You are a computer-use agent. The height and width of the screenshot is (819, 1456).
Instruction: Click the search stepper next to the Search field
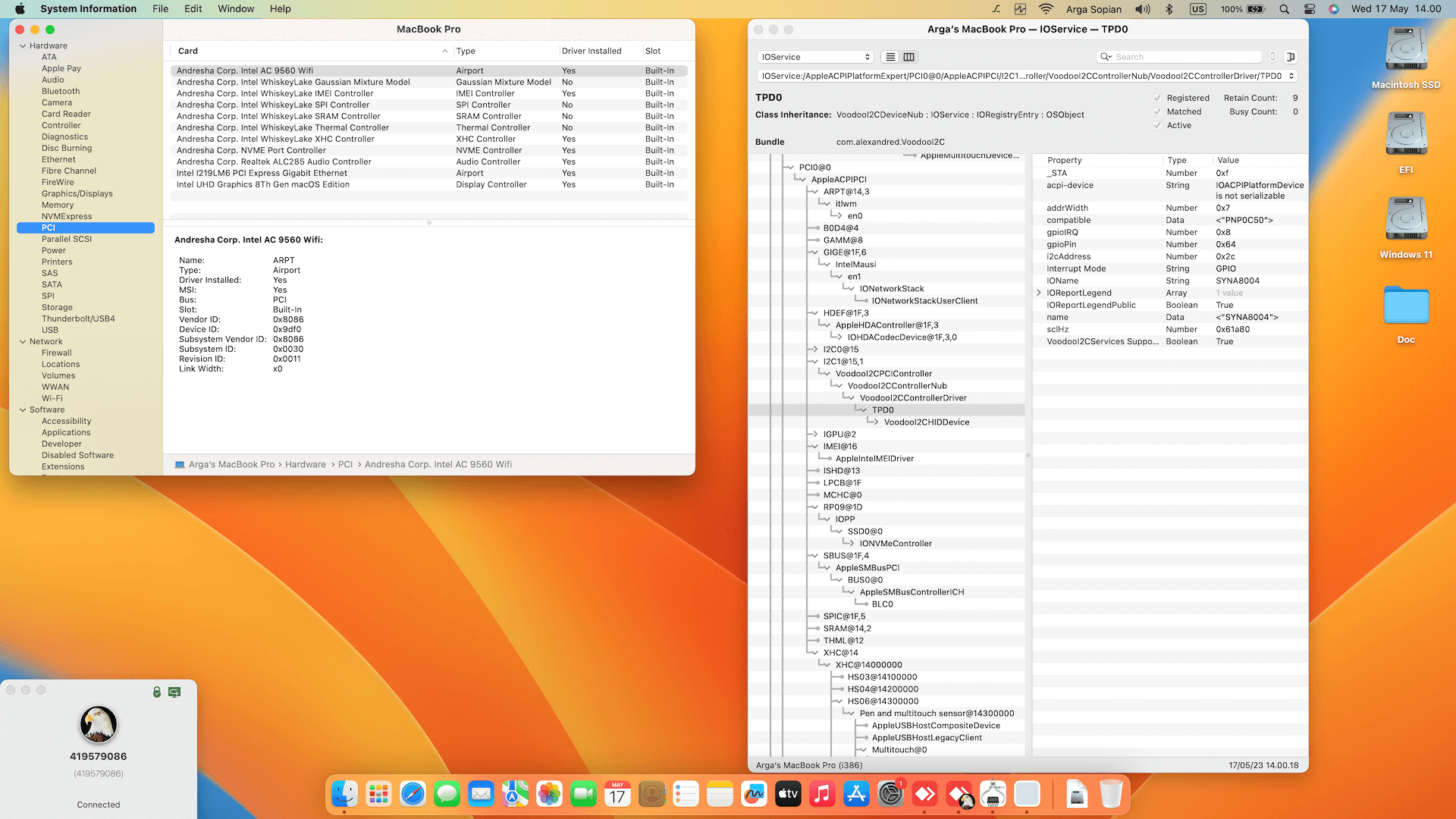1272,57
